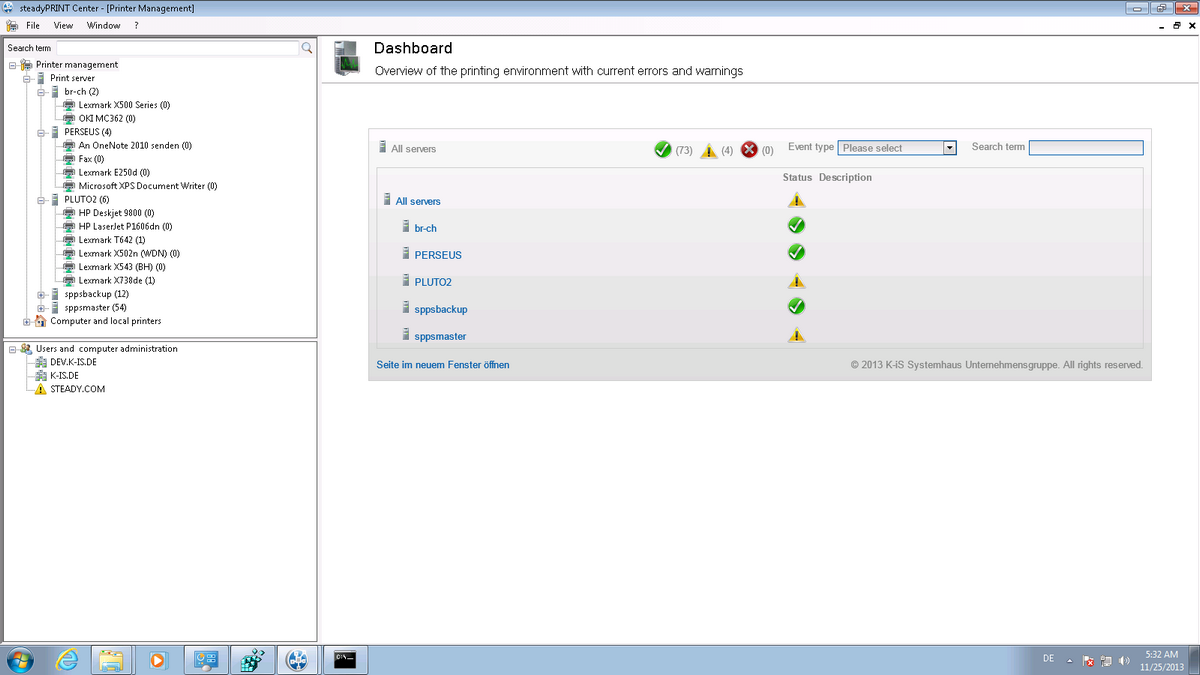Open the Event type dropdown
Viewport: 1200px width, 675px height.
(x=897, y=148)
